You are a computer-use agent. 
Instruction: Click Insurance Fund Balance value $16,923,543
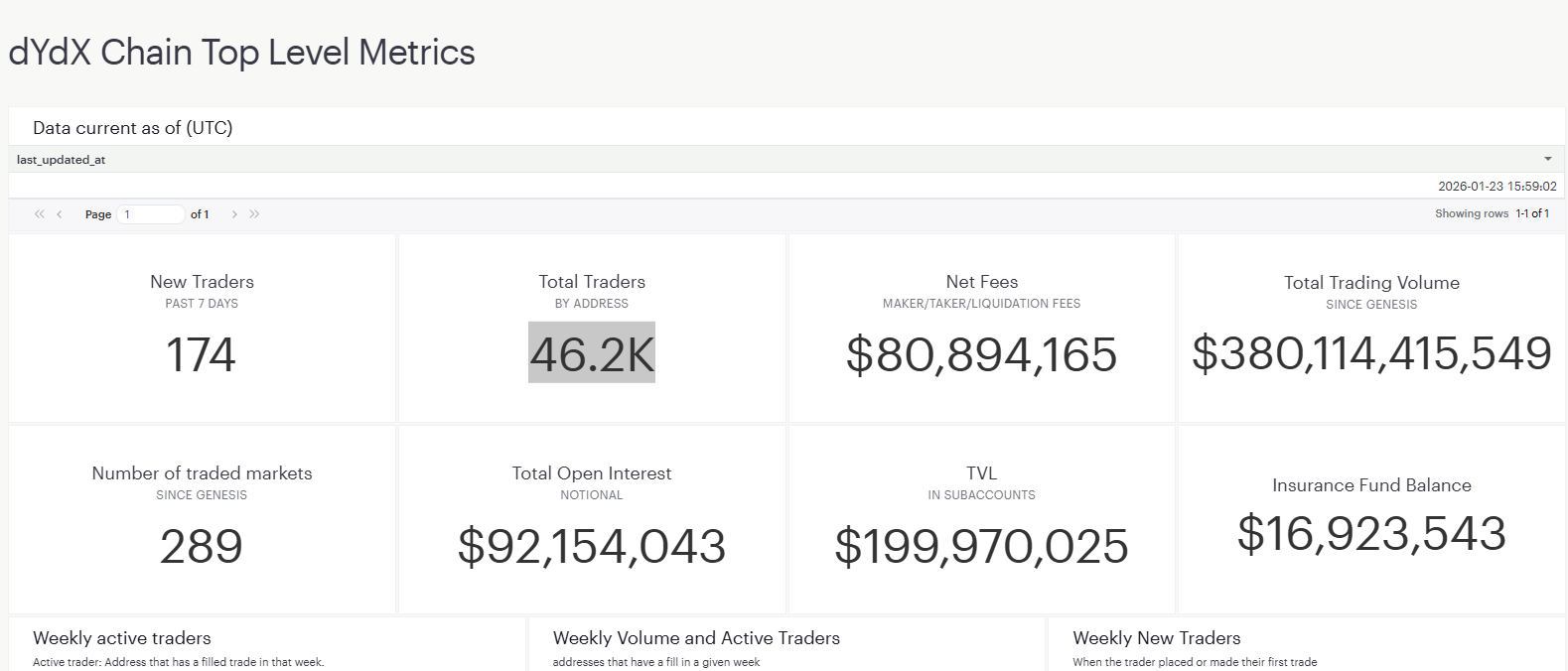[x=1372, y=533]
